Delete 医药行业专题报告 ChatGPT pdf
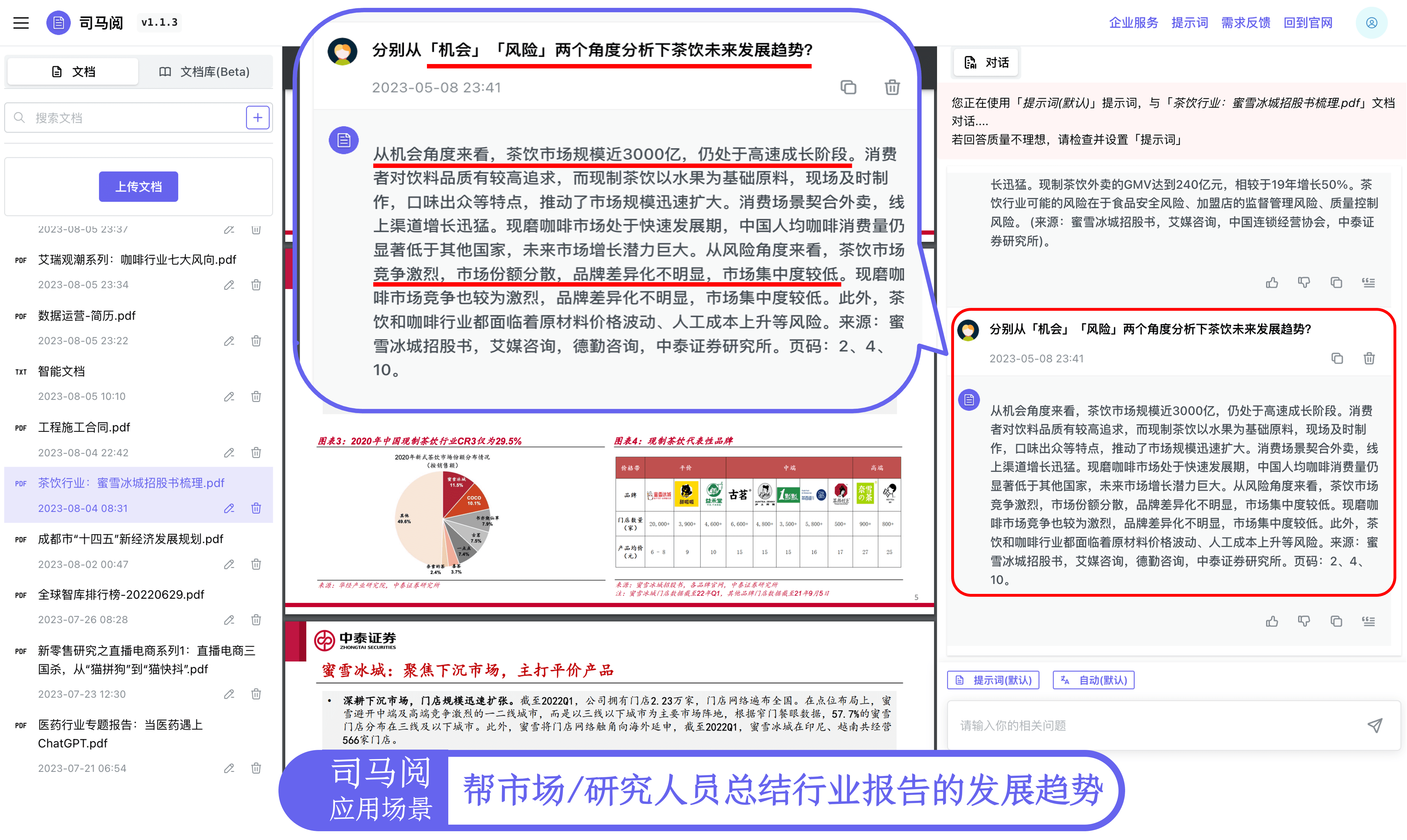This screenshot has height=840, width=1407. (x=256, y=768)
